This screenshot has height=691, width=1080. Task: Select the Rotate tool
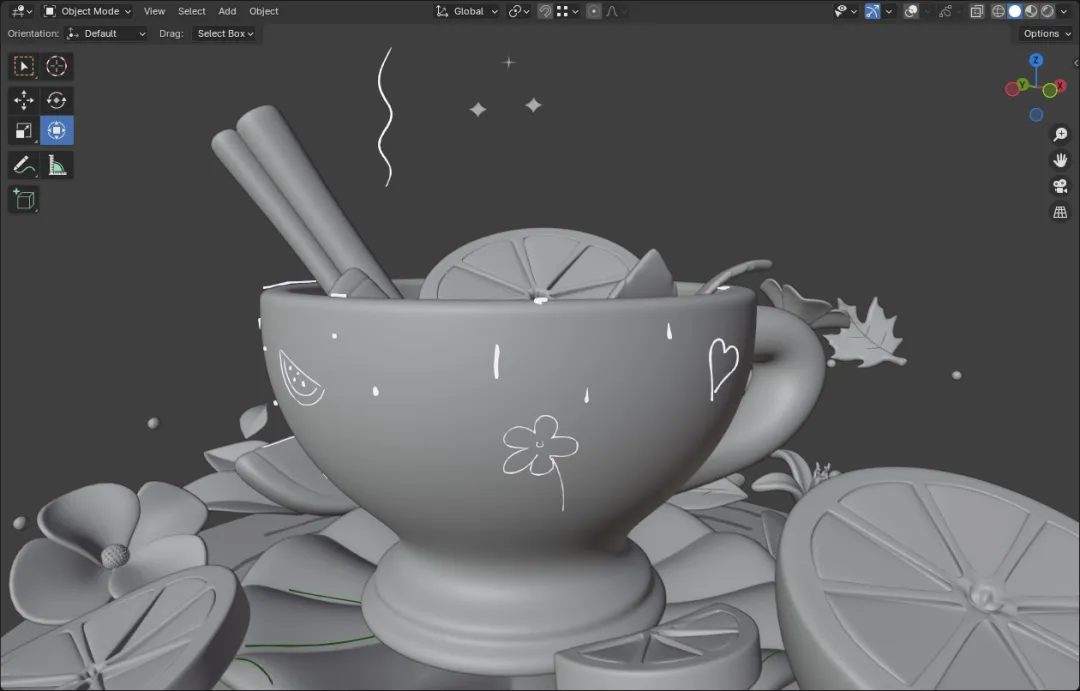[56, 100]
